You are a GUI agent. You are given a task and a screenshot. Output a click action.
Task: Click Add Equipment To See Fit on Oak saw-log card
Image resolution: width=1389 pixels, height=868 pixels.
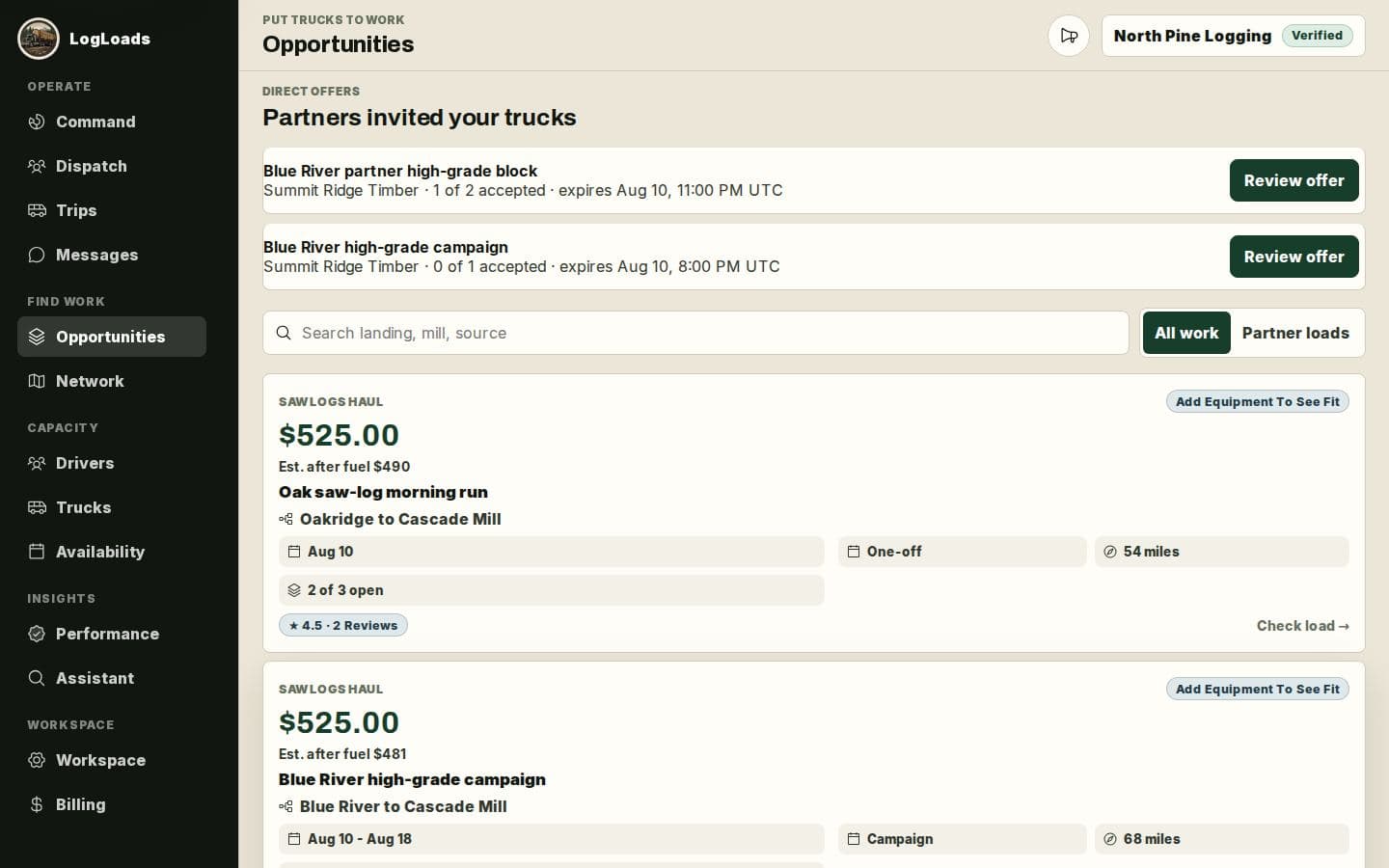(x=1257, y=401)
